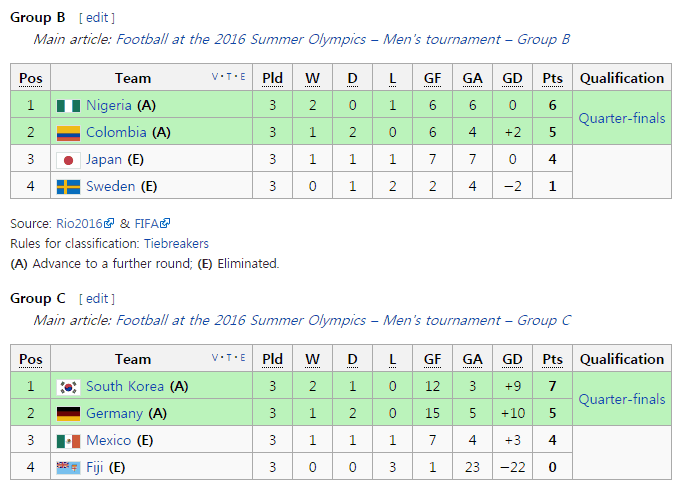Image resolution: width=680 pixels, height=491 pixels.
Task: Click the Japan flag icon
Action: 68,159
